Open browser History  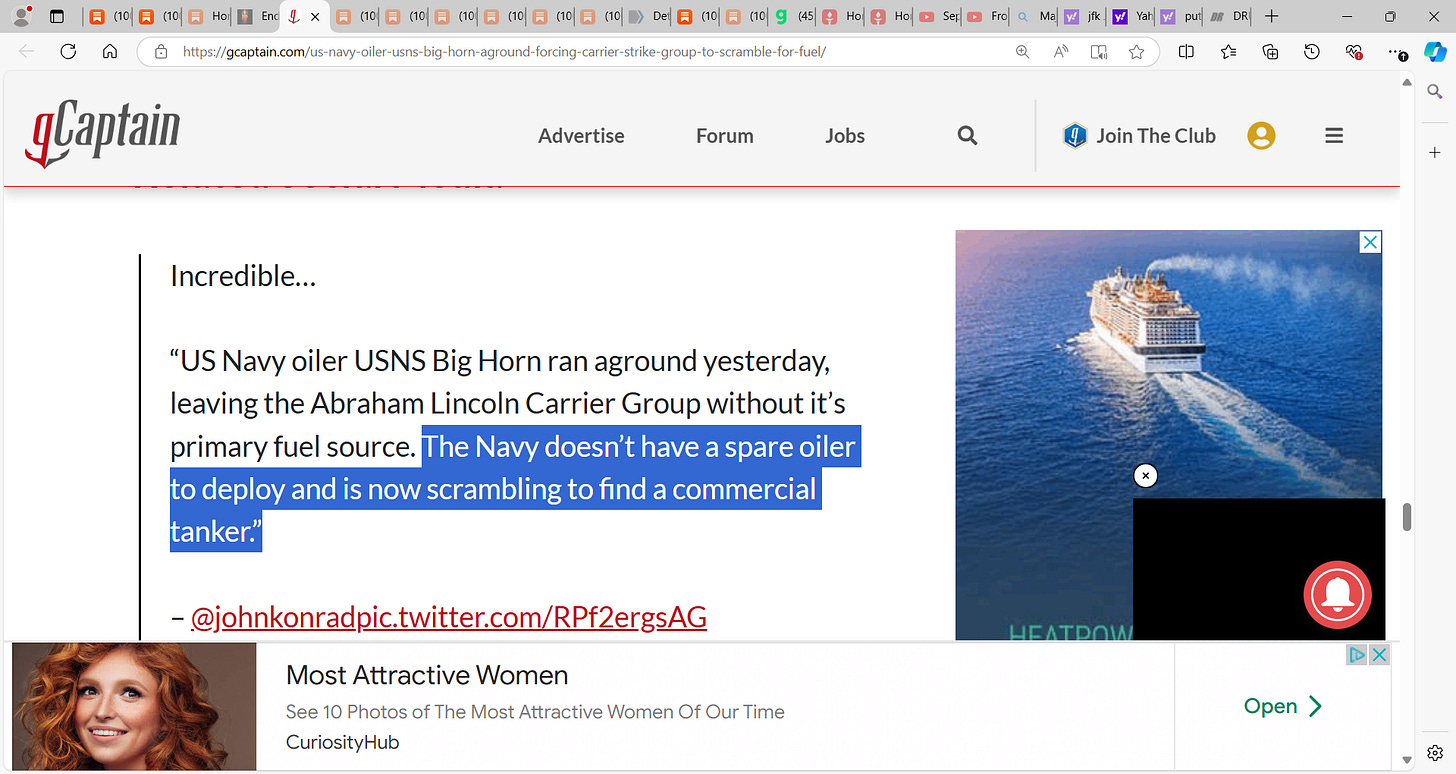[1312, 52]
